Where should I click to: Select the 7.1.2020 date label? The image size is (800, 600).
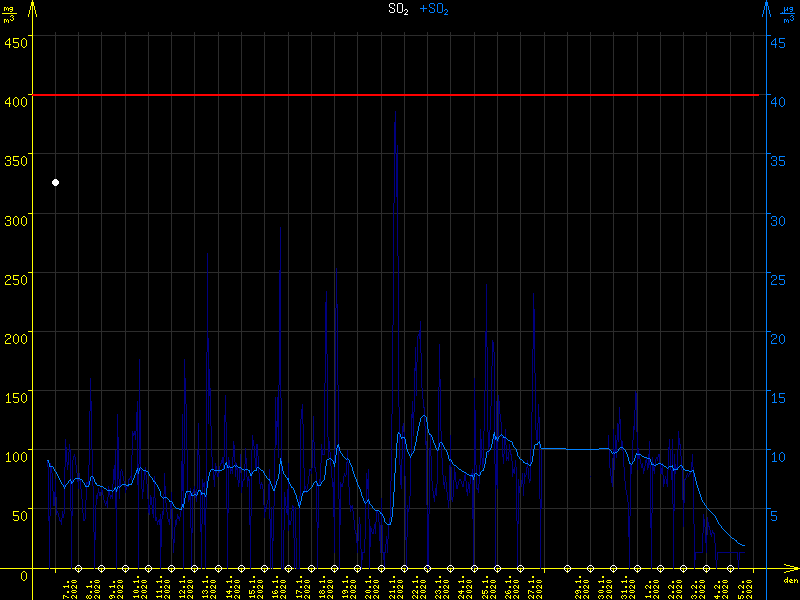(x=68, y=588)
